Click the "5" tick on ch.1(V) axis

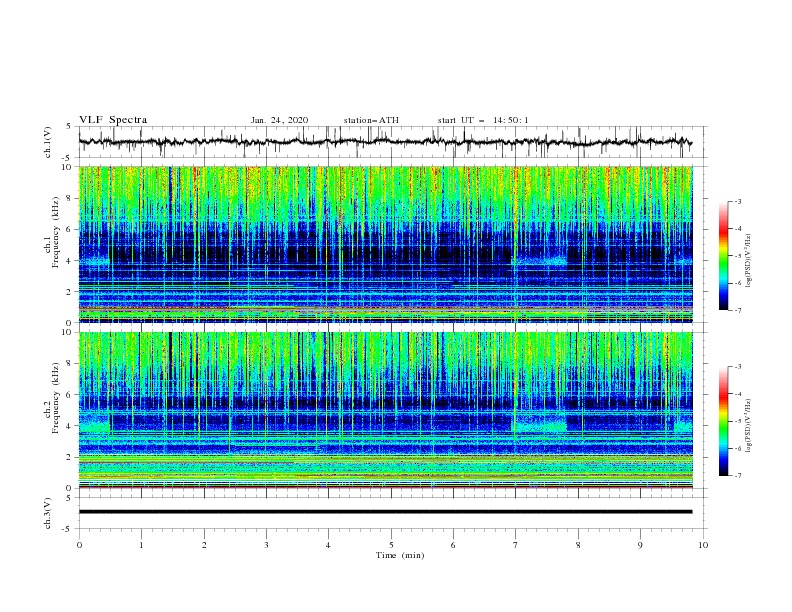tap(69, 126)
